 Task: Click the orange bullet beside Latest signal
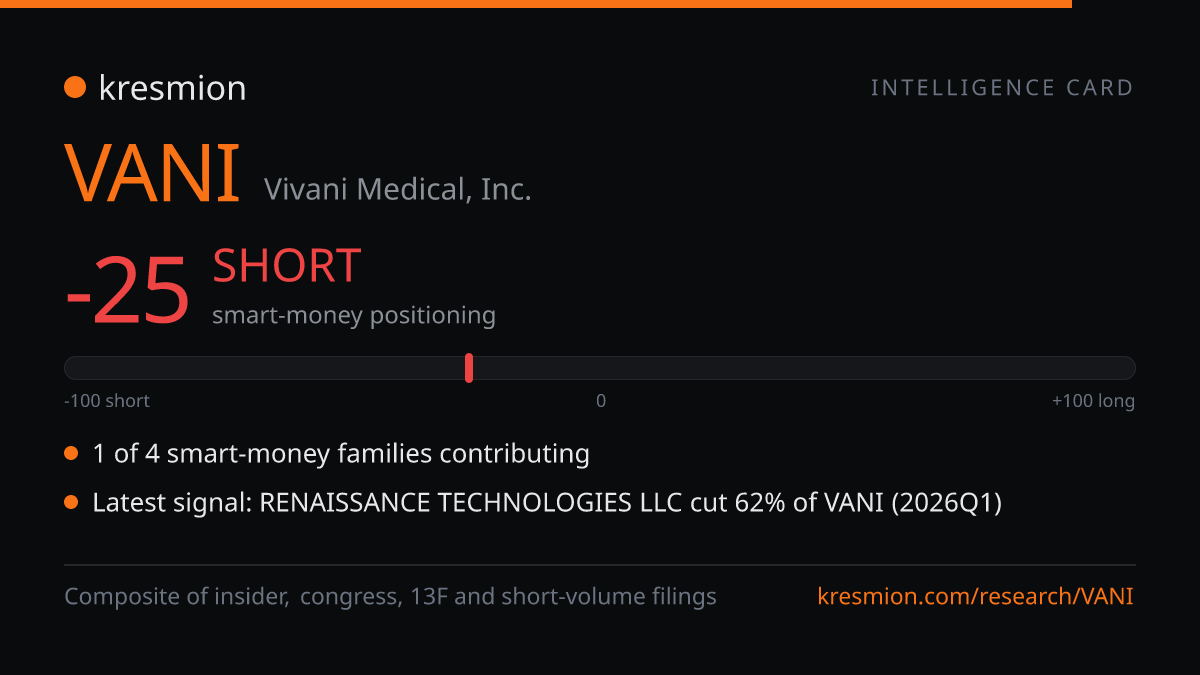click(x=71, y=502)
